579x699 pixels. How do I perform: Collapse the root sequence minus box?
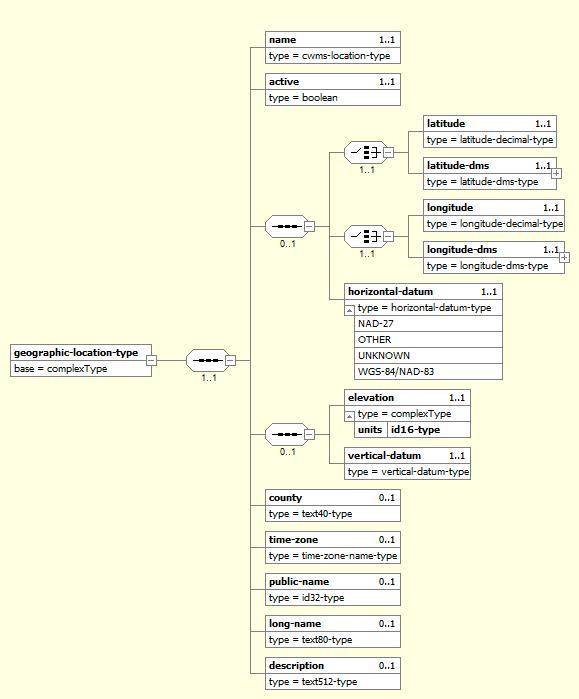tap(230, 360)
